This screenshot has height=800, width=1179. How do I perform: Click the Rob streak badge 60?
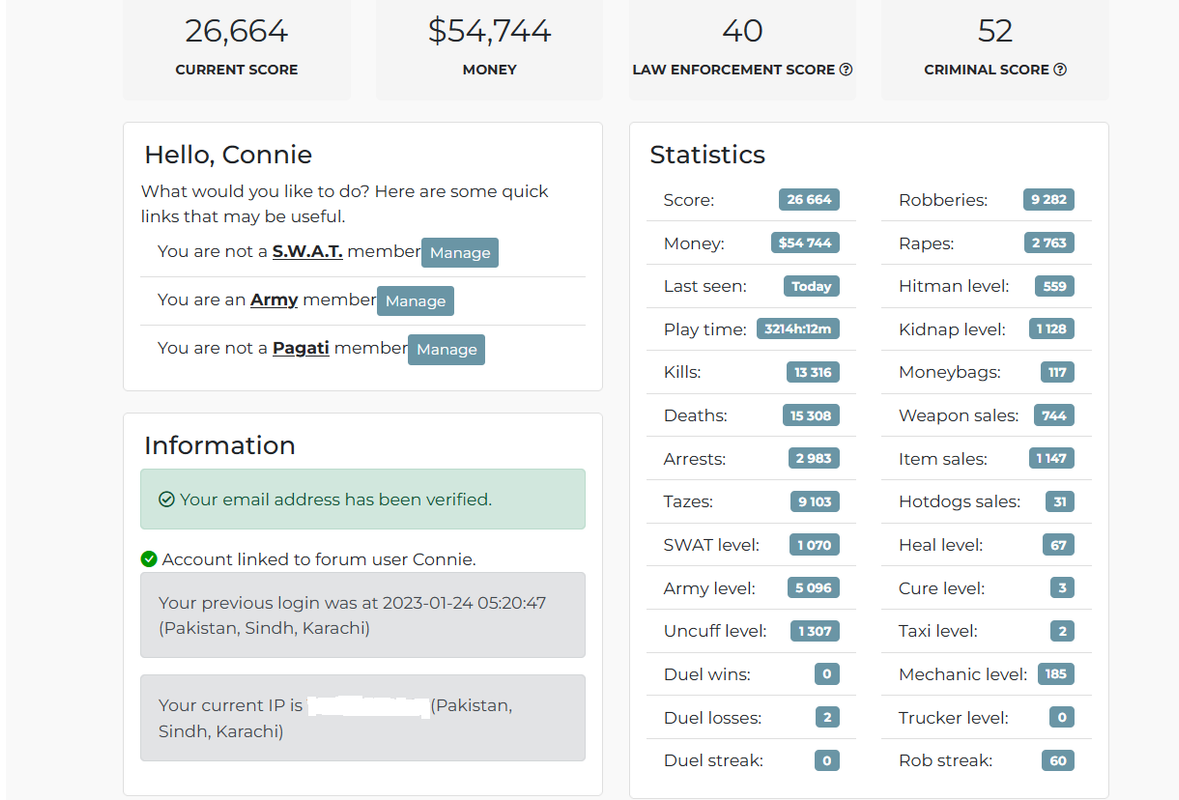coord(1058,760)
